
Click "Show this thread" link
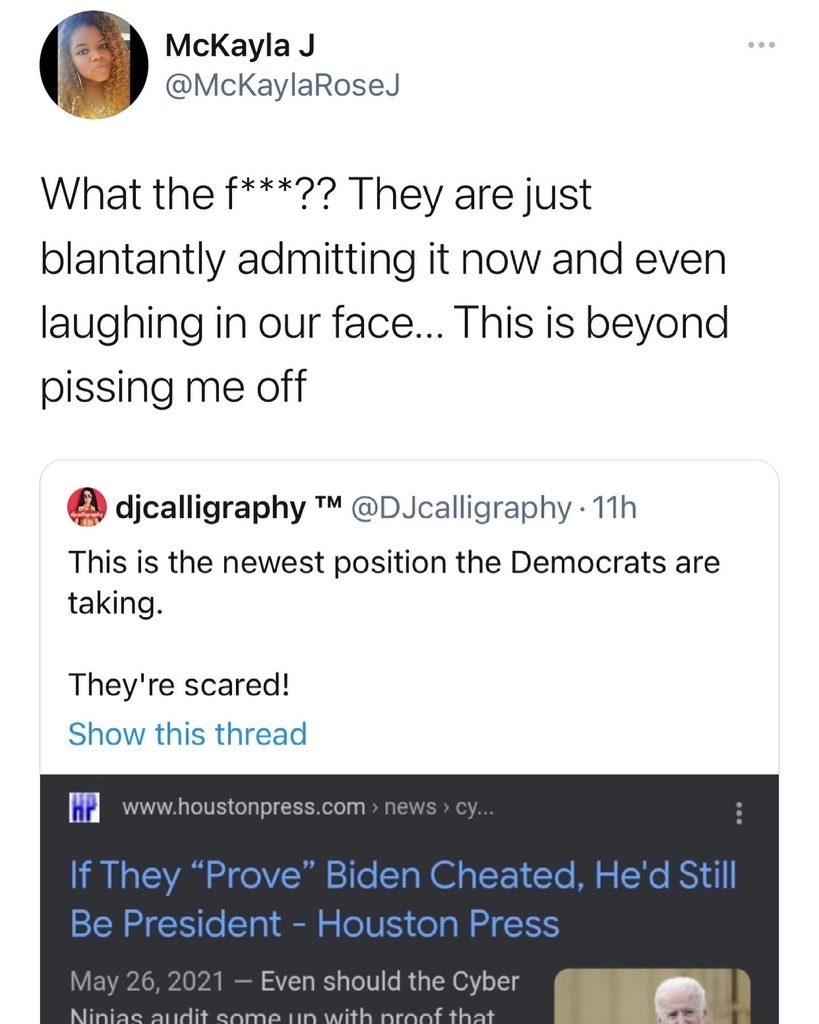(187, 734)
